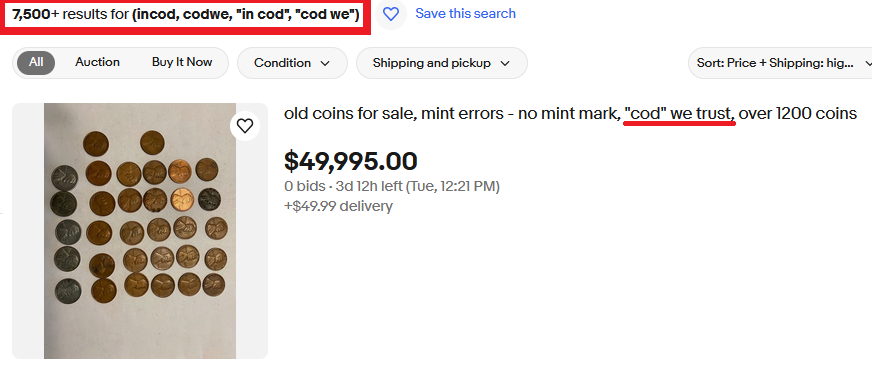Switch to Auction listings only
This screenshot has width=872, height=365.
point(97,62)
